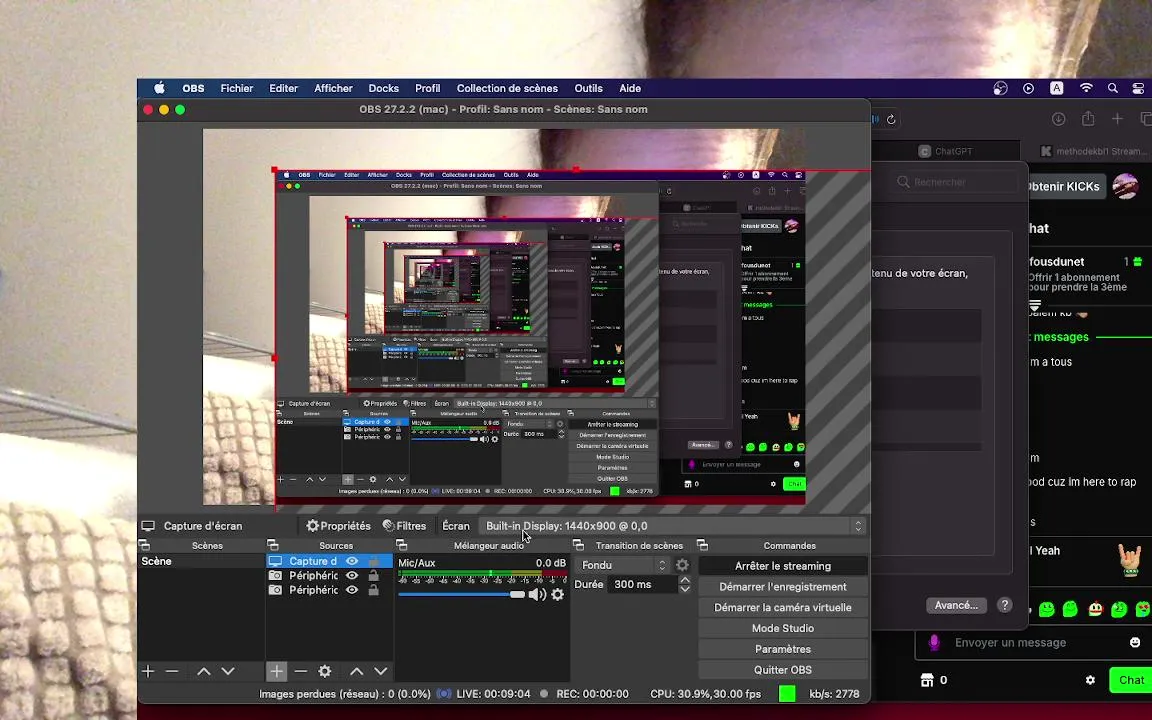Open transition properties gear next to Fondu
This screenshot has width=1152, height=720.
click(683, 565)
